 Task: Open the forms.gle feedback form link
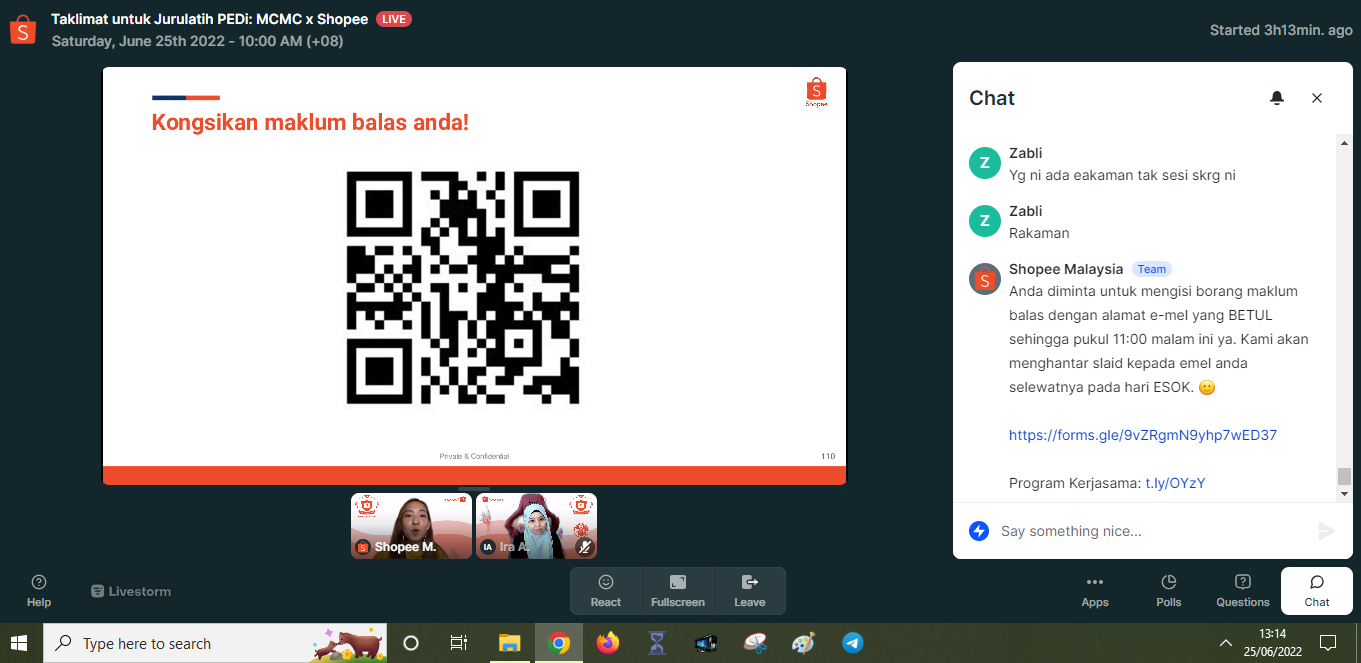pos(1143,435)
